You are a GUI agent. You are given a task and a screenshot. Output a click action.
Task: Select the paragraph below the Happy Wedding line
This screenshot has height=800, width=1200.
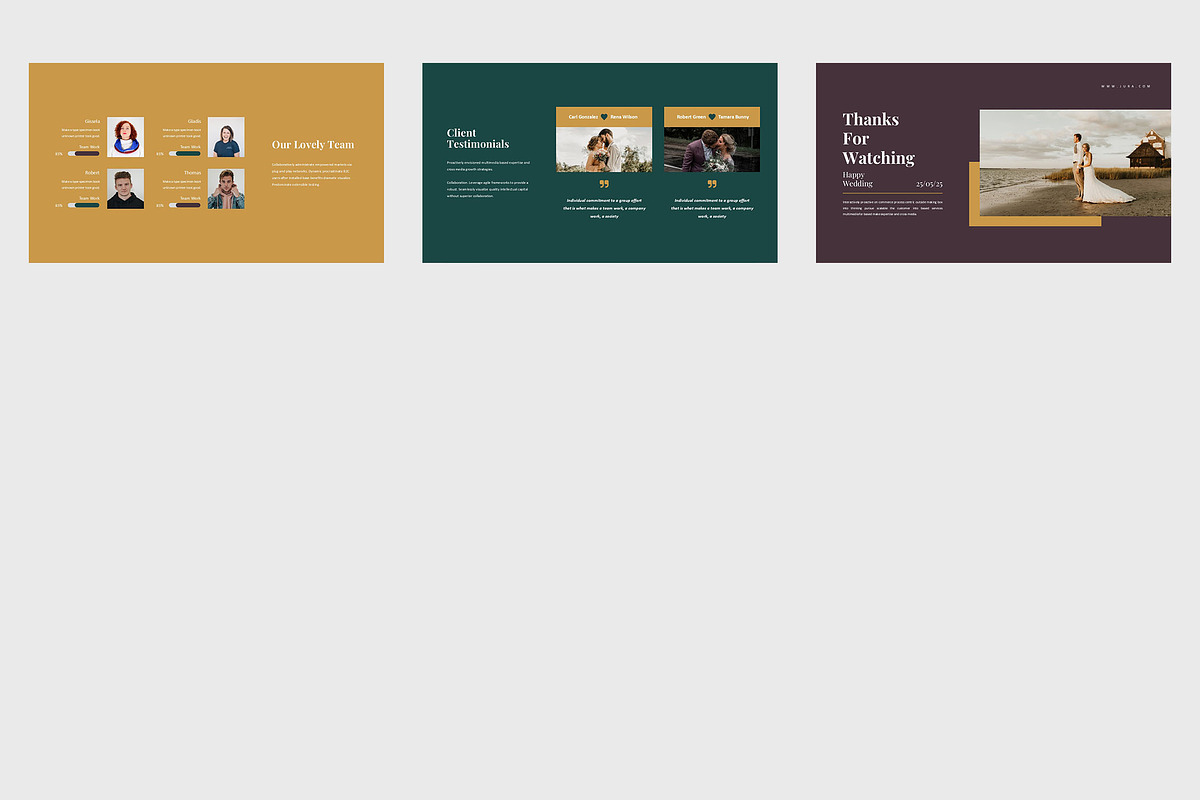[893, 208]
